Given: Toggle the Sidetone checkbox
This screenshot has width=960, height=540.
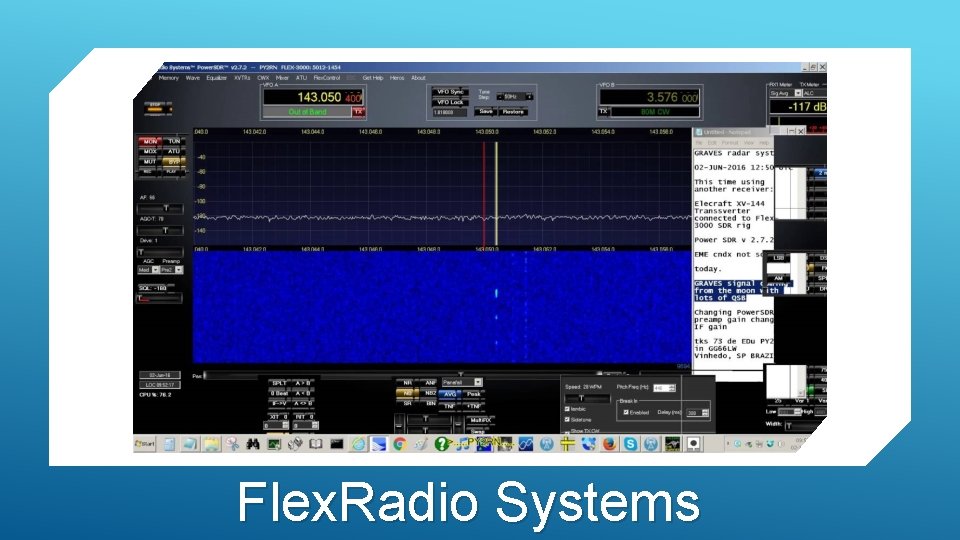Looking at the screenshot, I should pyautogui.click(x=567, y=420).
